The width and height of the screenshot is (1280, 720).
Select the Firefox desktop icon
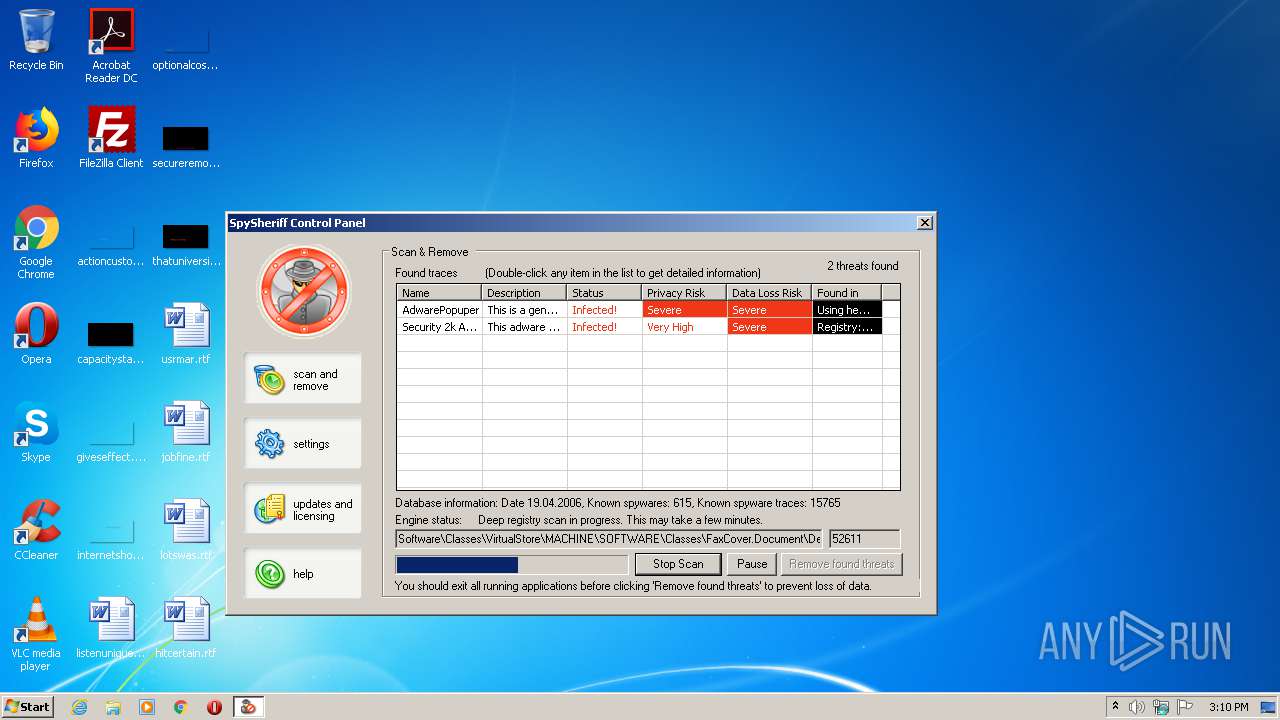[36, 139]
